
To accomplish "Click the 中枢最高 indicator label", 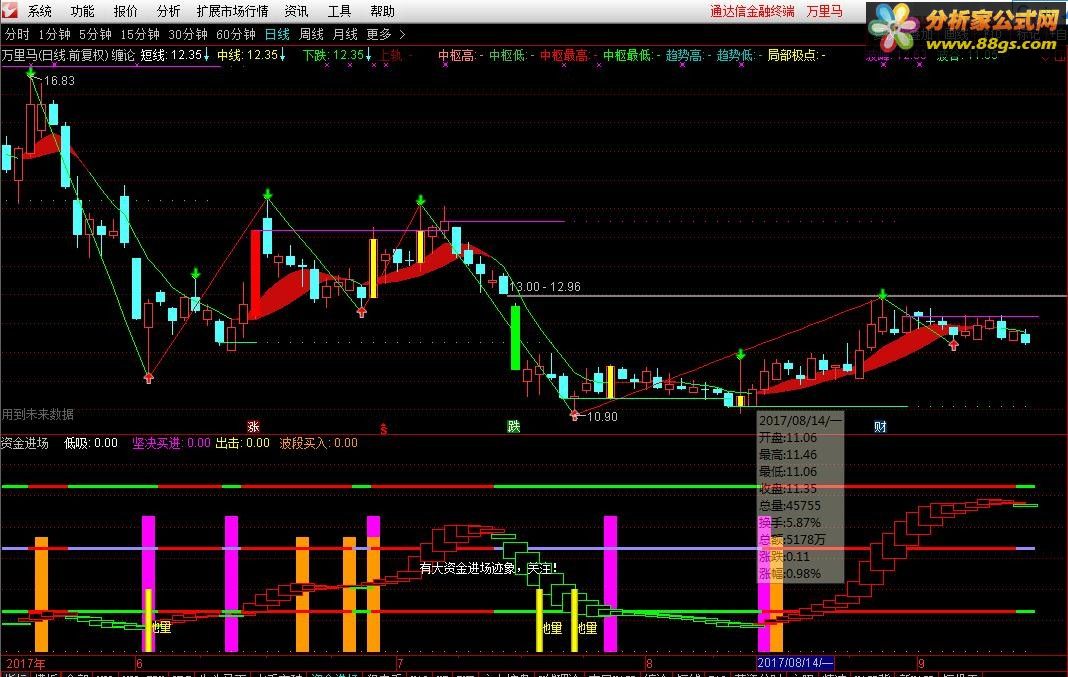I will [569, 55].
